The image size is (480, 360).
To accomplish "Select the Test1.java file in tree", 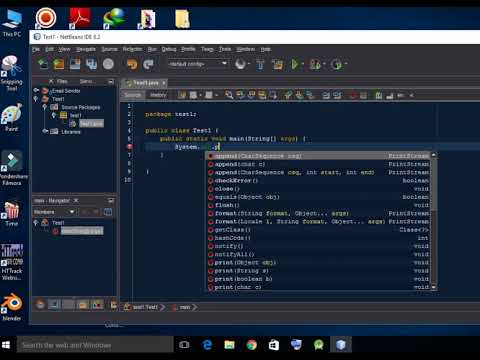I will [x=91, y=124].
